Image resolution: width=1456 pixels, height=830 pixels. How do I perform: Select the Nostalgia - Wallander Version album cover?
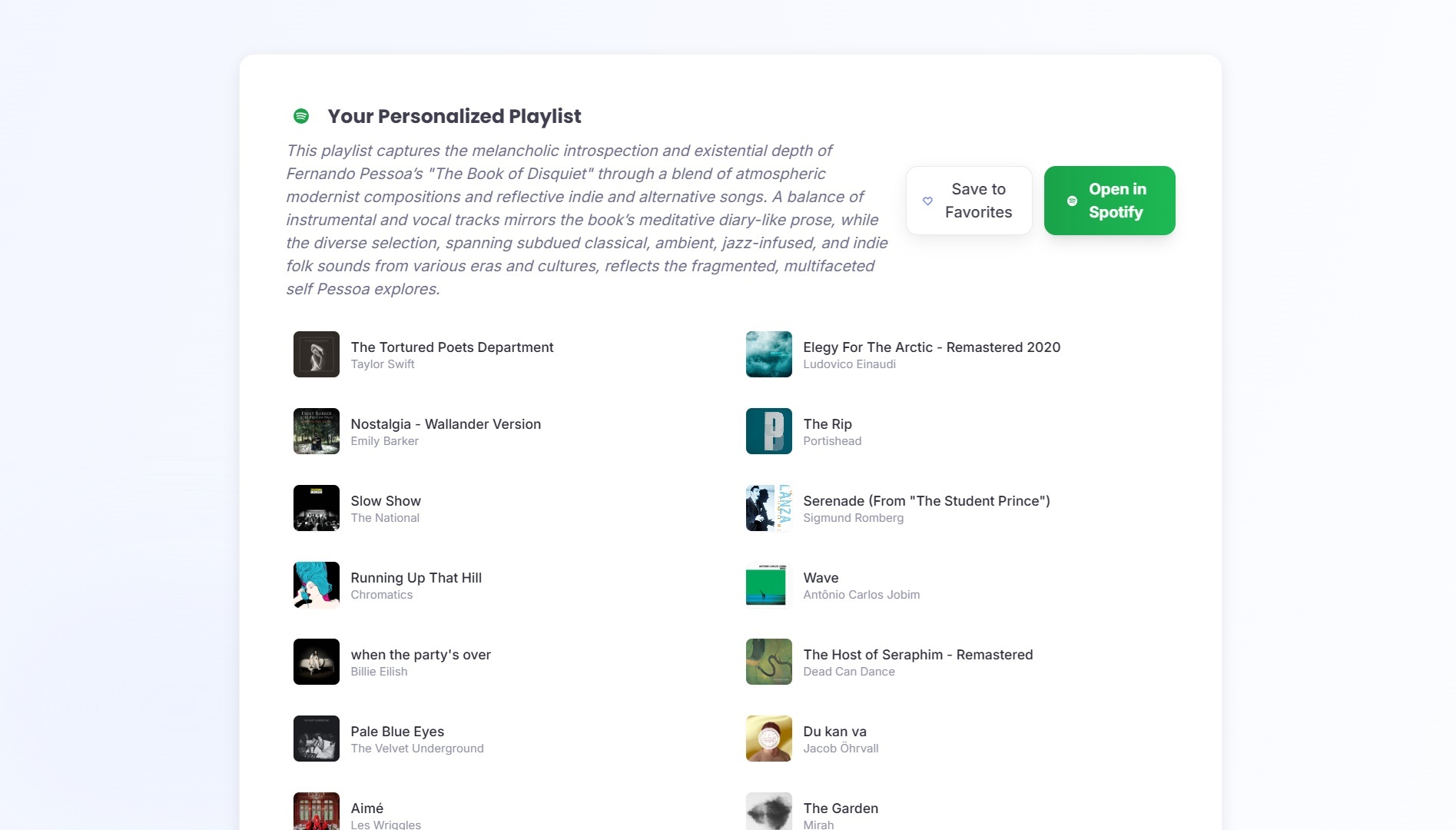click(317, 431)
